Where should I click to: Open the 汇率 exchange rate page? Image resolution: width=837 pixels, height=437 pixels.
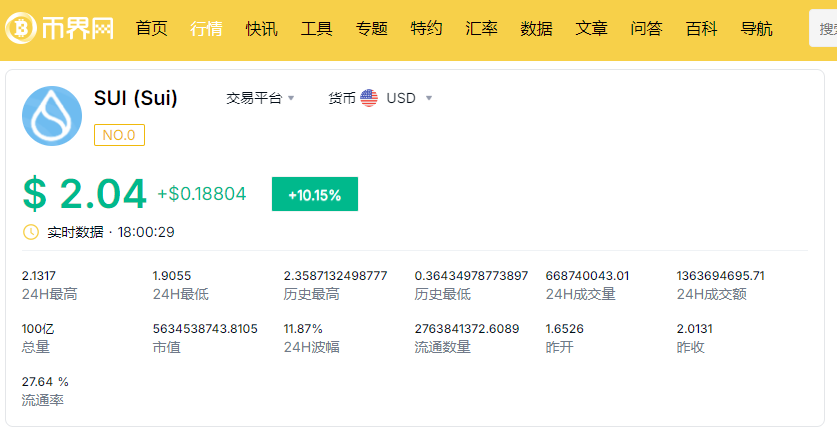[x=482, y=29]
